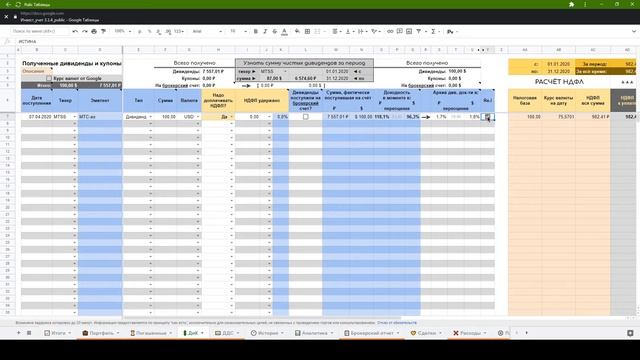Click the 'РАСЧЁТ НДФЛ' heading
Viewport: 640px width, 360px height.
(559, 82)
